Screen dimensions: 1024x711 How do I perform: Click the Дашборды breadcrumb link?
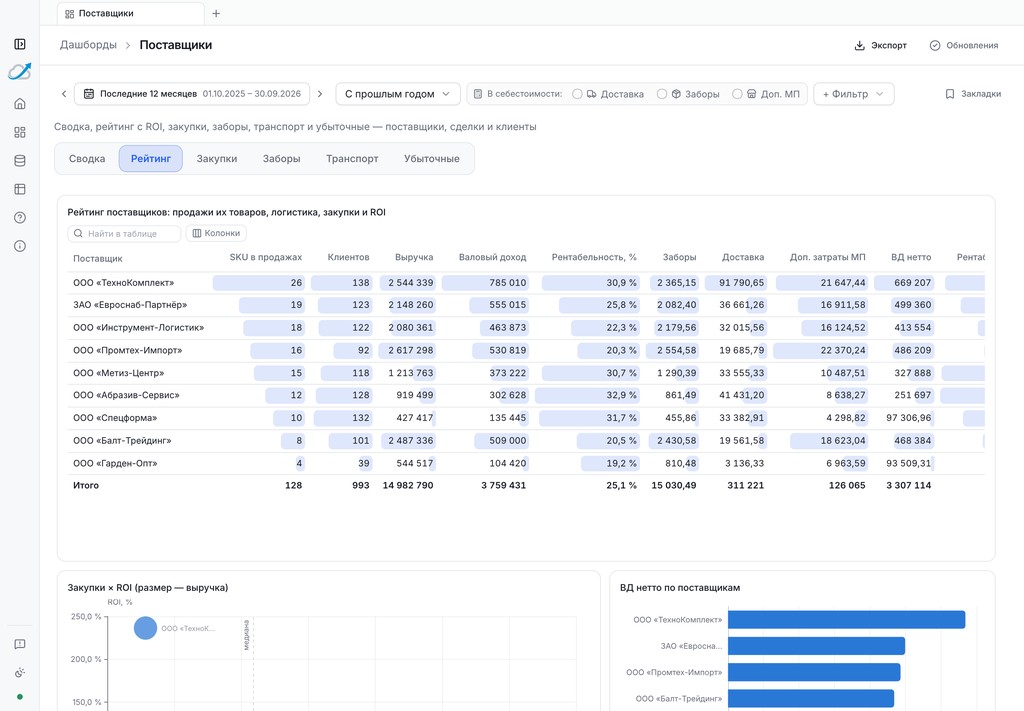pos(88,45)
